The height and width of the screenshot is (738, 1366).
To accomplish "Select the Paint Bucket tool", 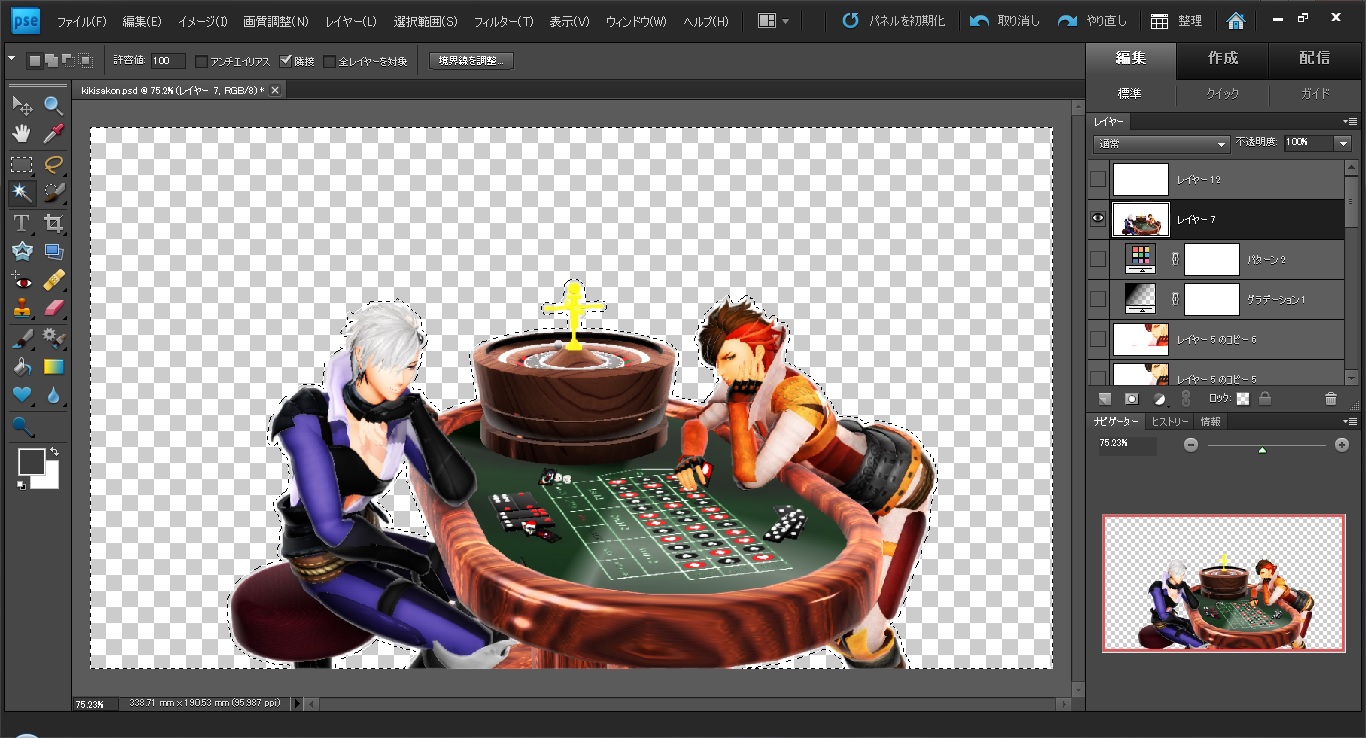I will point(21,367).
